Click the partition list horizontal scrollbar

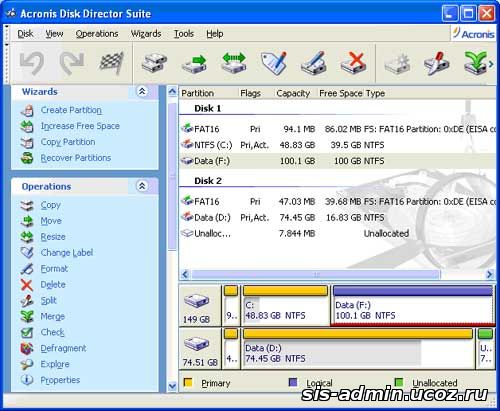tap(316, 275)
